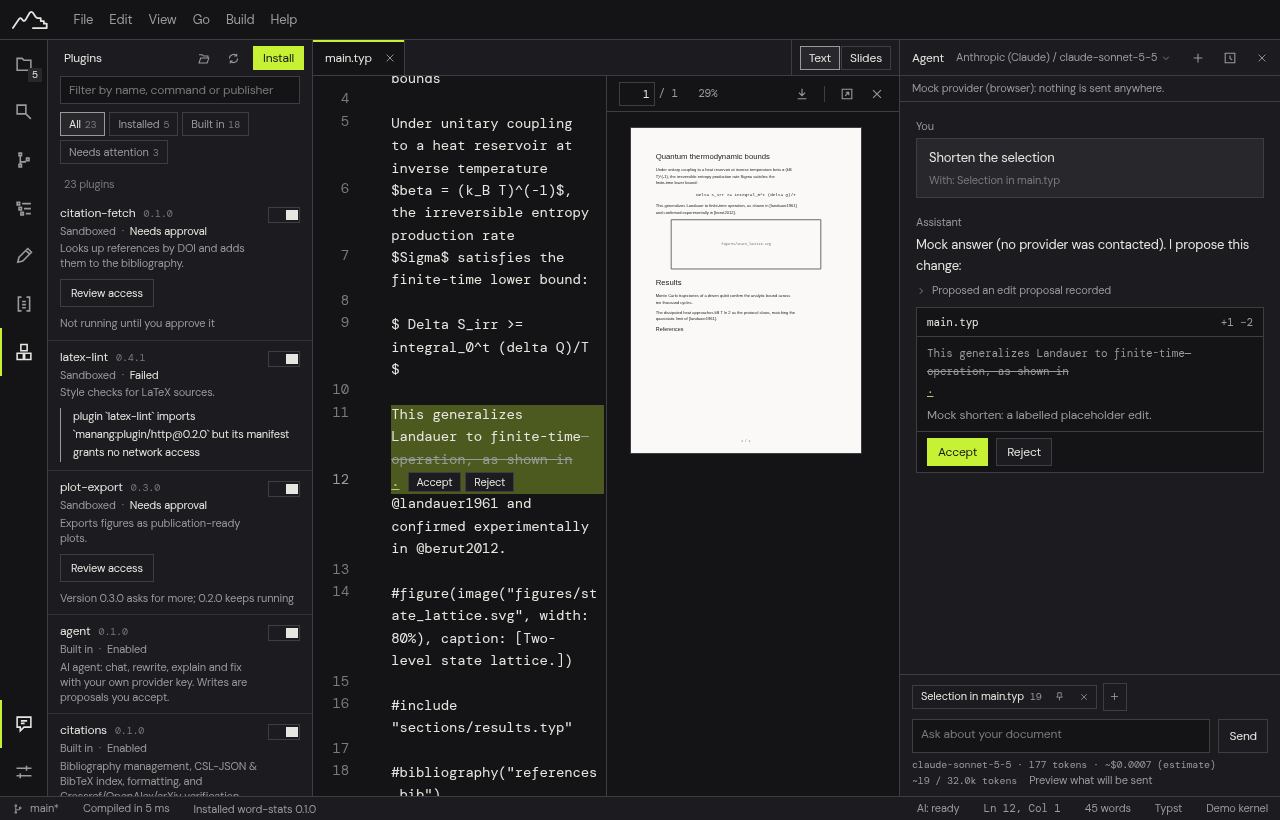Download the PDF preview
The image size is (1280, 820).
click(x=802, y=93)
